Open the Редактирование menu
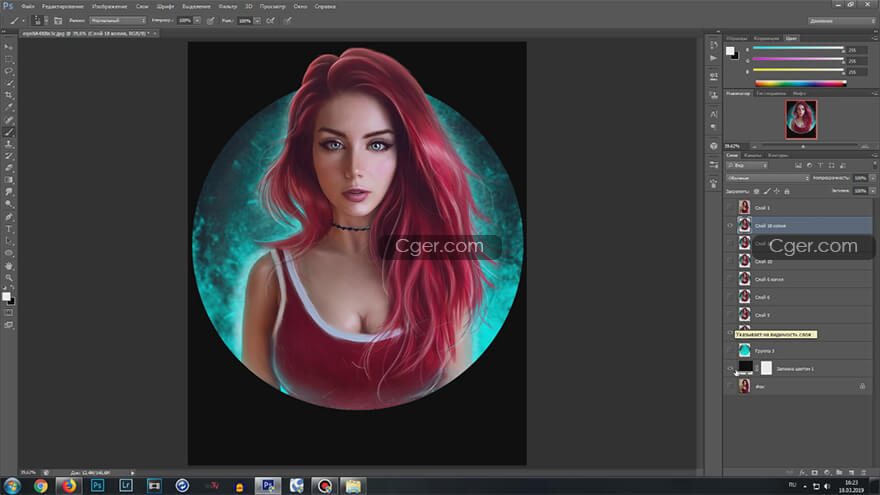The image size is (880, 495). click(63, 6)
